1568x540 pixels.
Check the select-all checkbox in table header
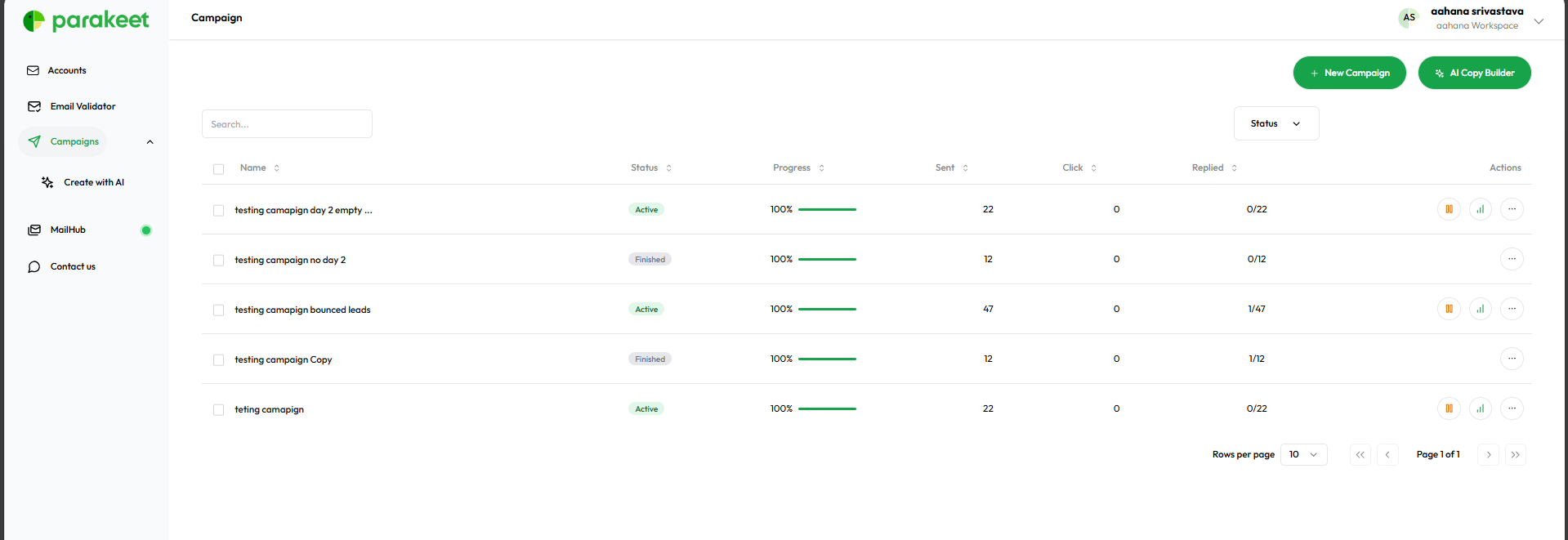pyautogui.click(x=218, y=169)
